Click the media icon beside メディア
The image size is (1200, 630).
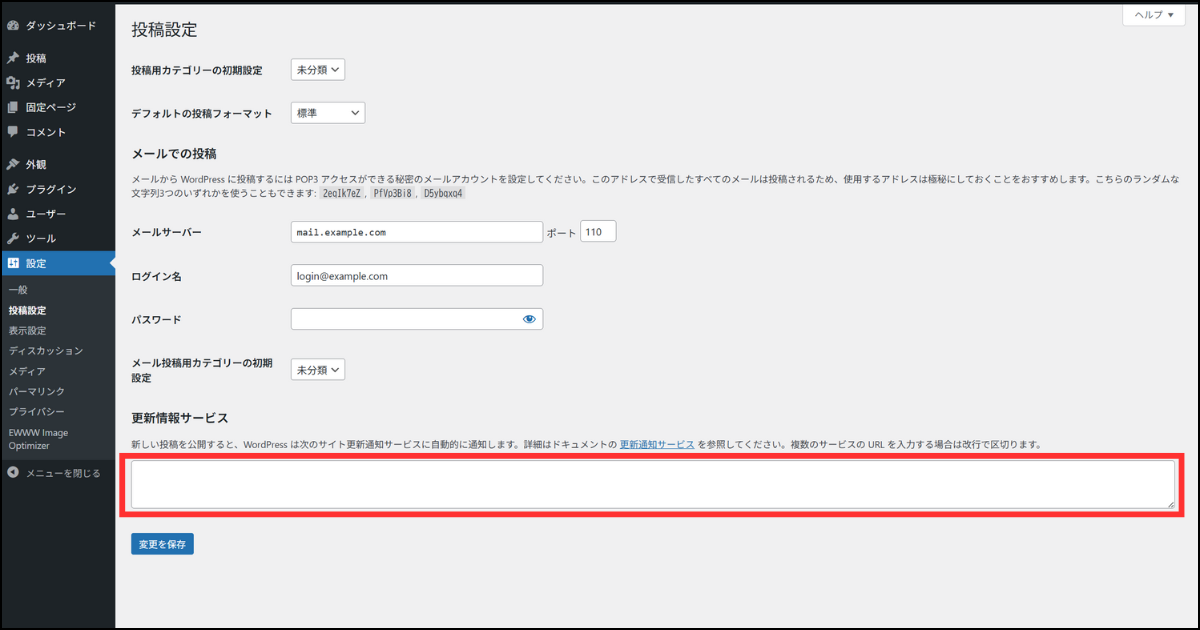pyautogui.click(x=13, y=83)
